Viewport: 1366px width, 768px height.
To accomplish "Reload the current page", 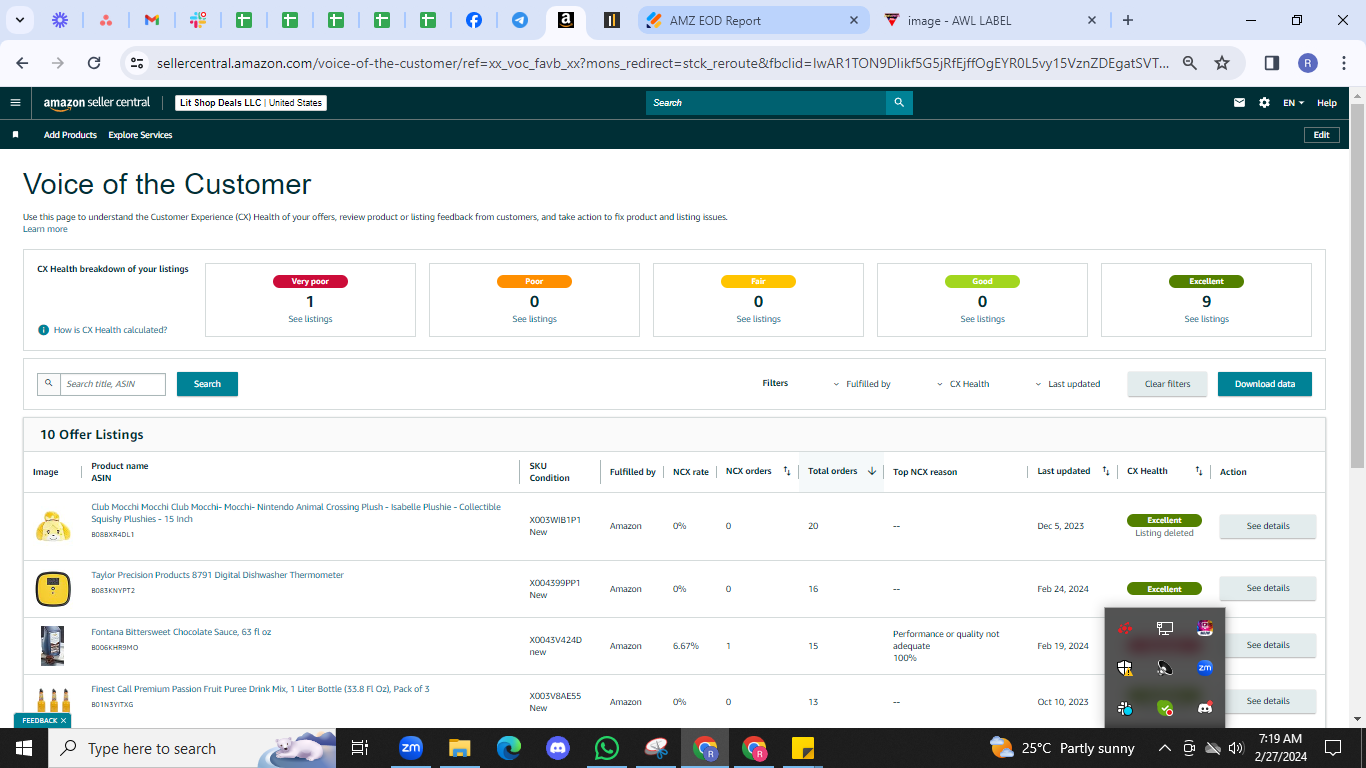I will (94, 63).
